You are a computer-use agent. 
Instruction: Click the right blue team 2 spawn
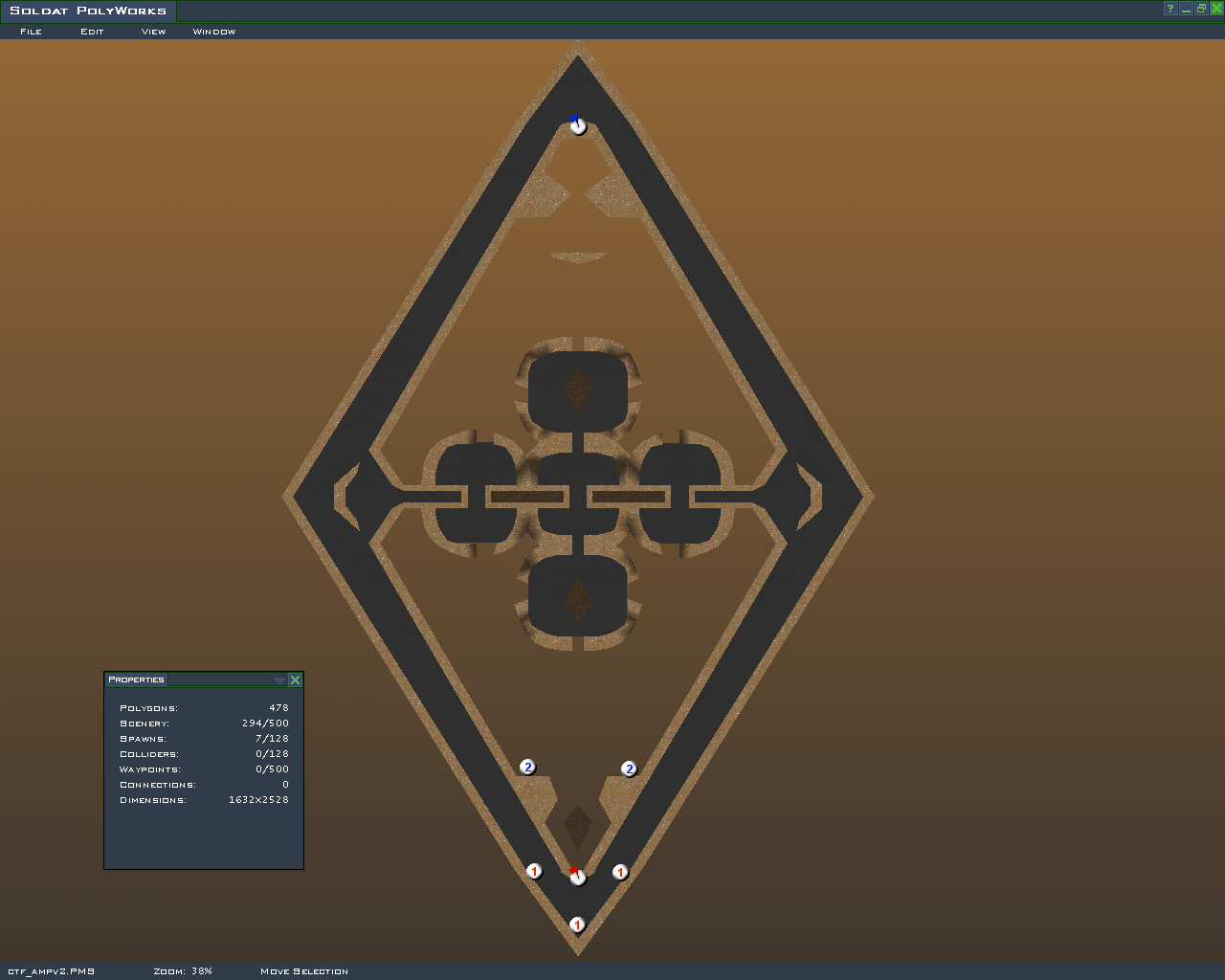(x=629, y=769)
